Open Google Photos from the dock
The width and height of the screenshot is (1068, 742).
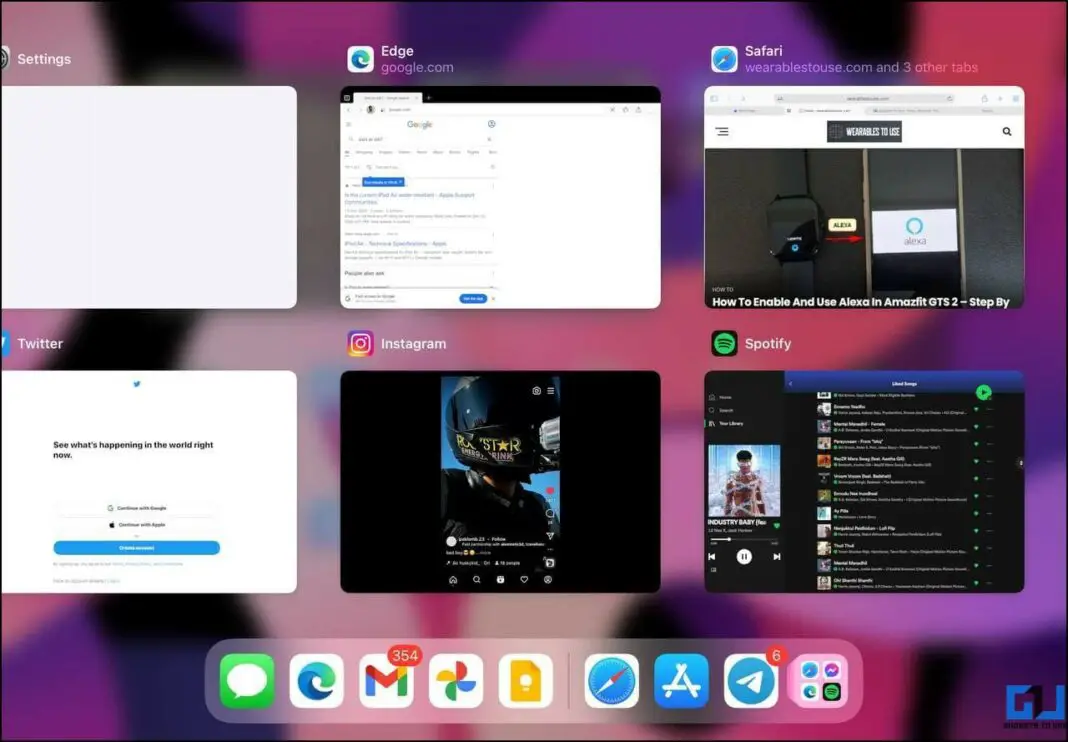tap(456, 681)
